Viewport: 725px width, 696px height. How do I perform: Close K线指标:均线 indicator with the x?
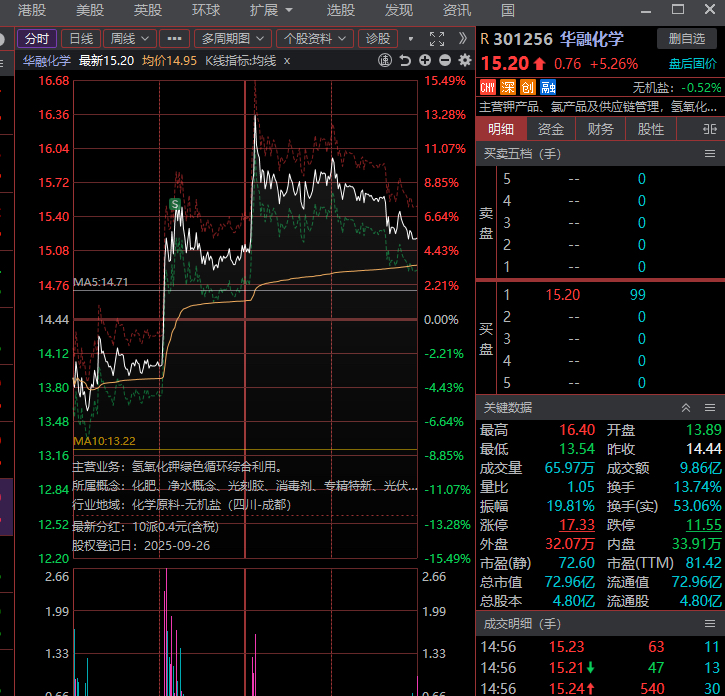click(x=287, y=61)
